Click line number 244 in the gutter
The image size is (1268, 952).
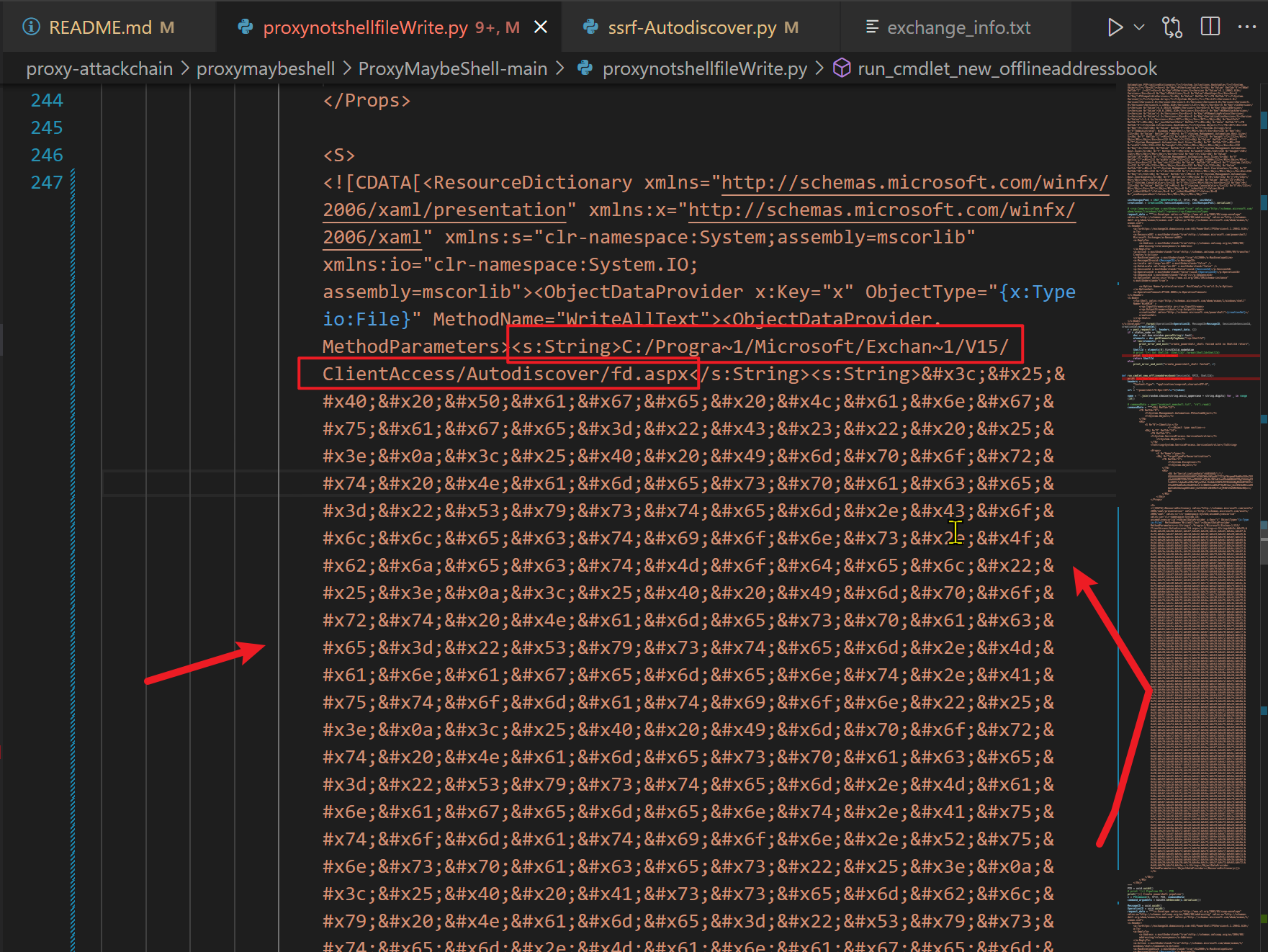(47, 100)
